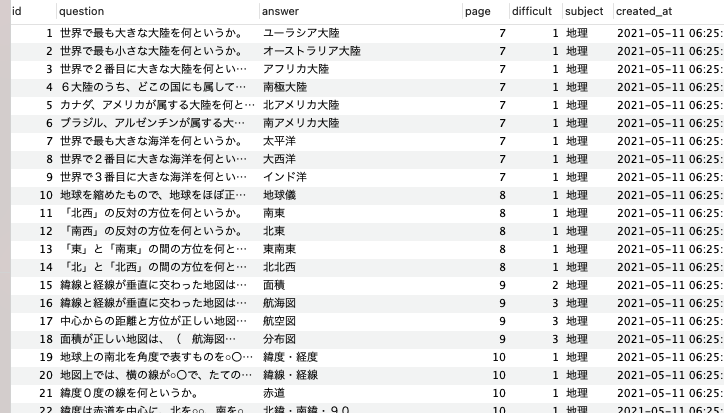Image resolution: width=724 pixels, height=413 pixels.
Task: Select page value 10 in row 19
Action: click(499, 358)
